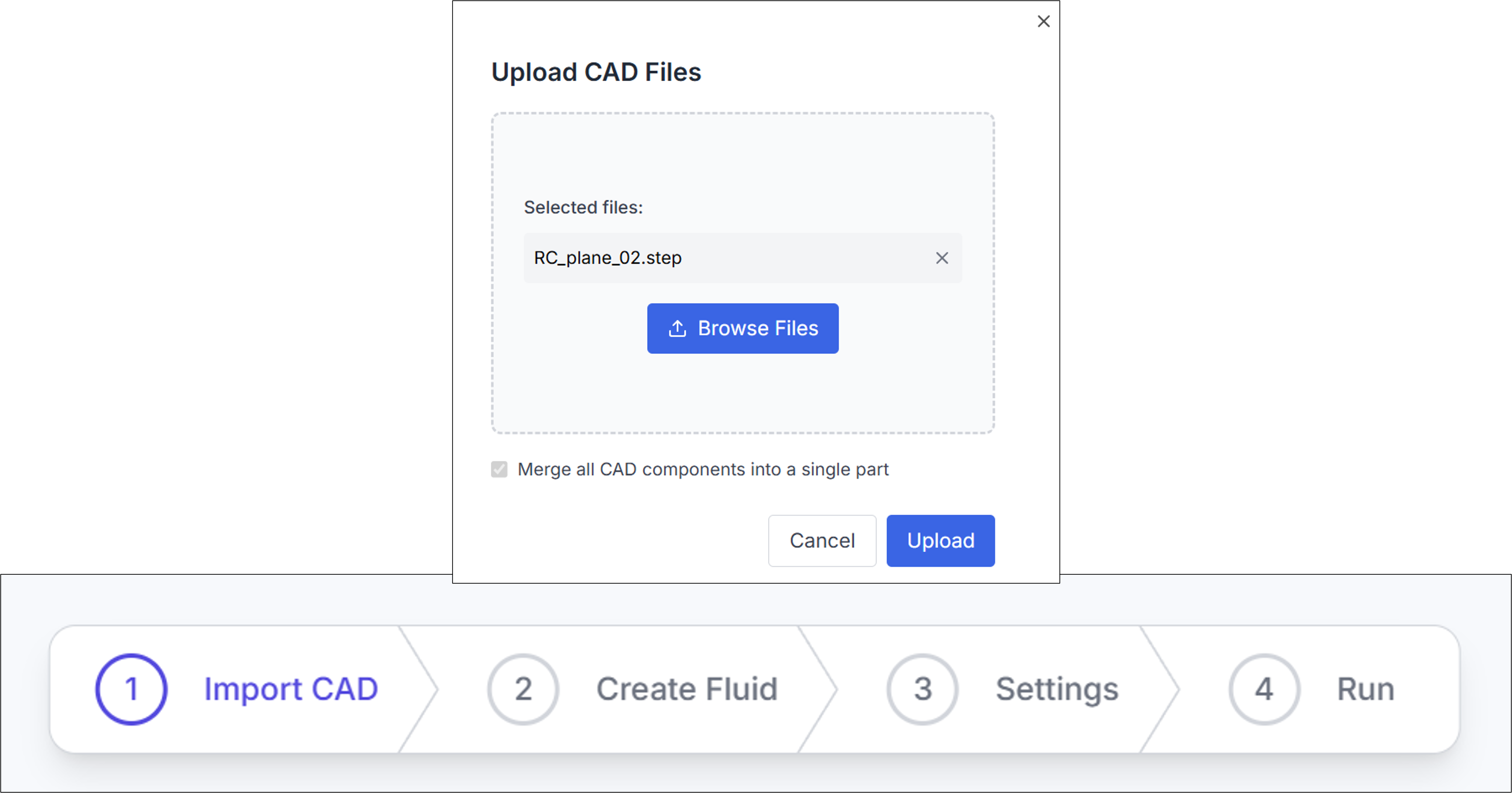Advance to the Settings step

pos(1056,689)
